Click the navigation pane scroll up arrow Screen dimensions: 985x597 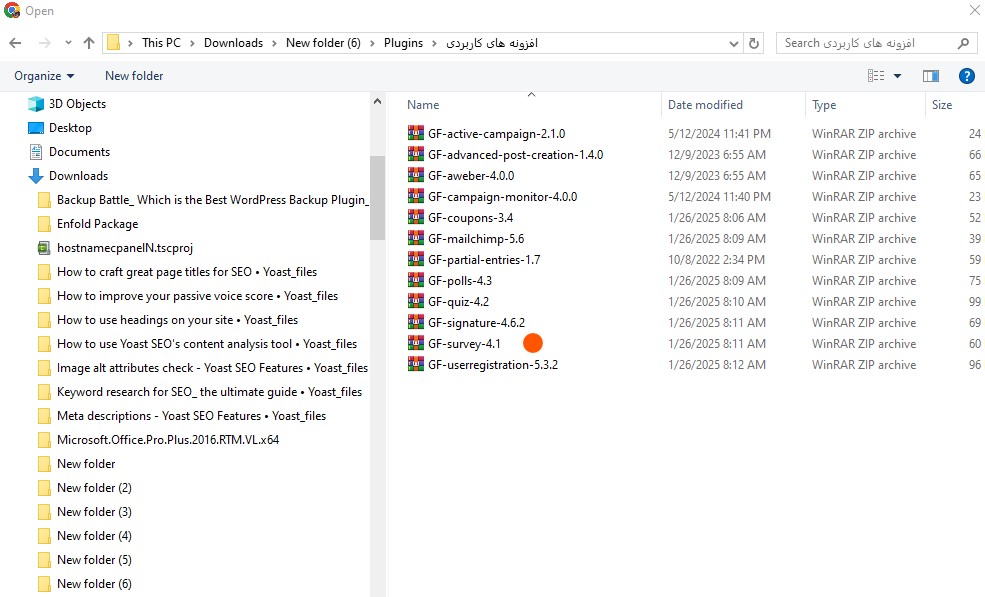tap(377, 101)
